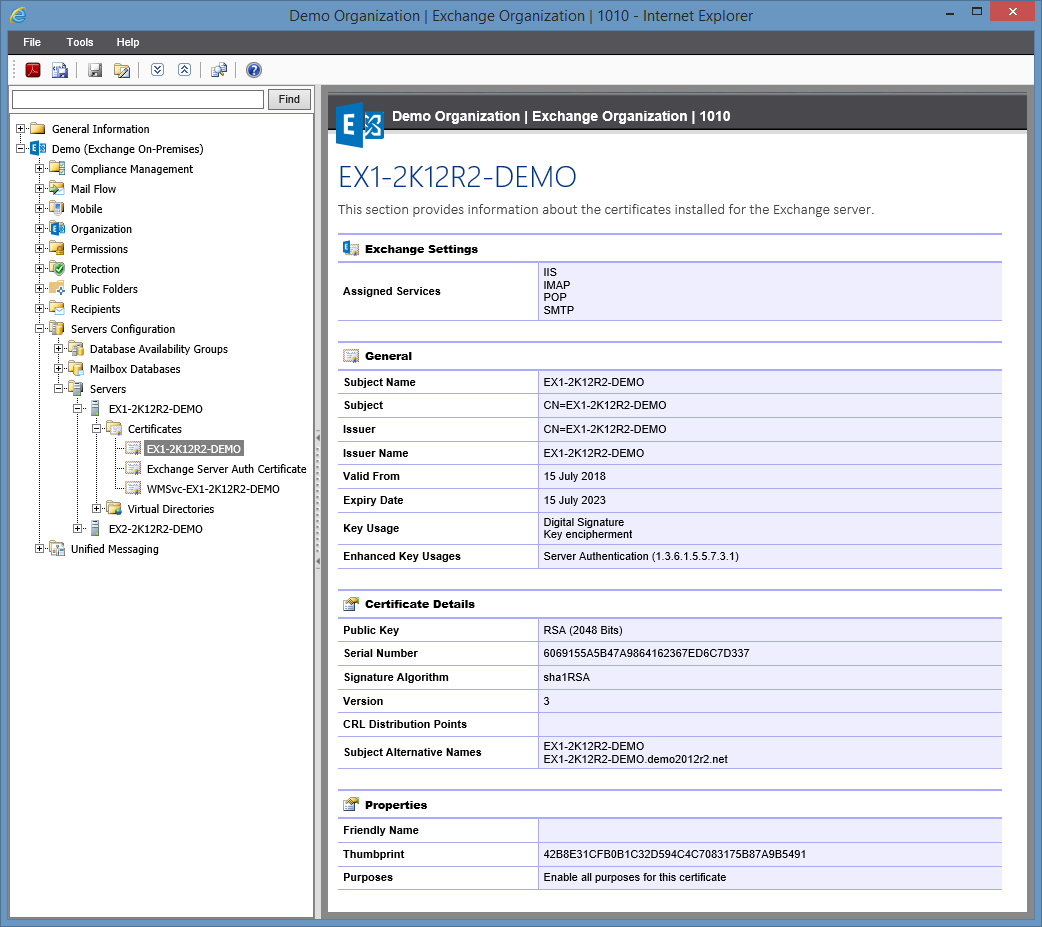Click the Find button
This screenshot has width=1042, height=927.
[289, 99]
